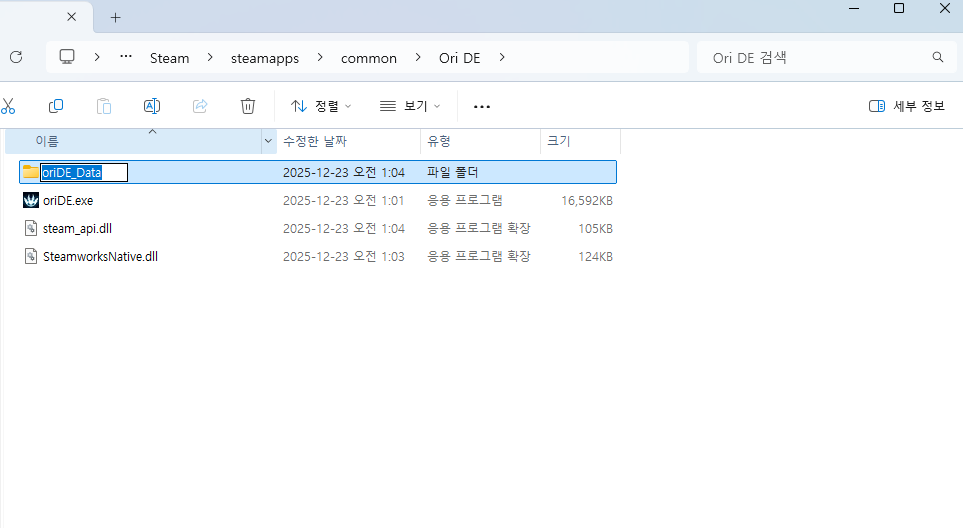Expand chevron after Ori DE in breadcrumb
Image resolution: width=963 pixels, height=528 pixels.
pos(502,57)
